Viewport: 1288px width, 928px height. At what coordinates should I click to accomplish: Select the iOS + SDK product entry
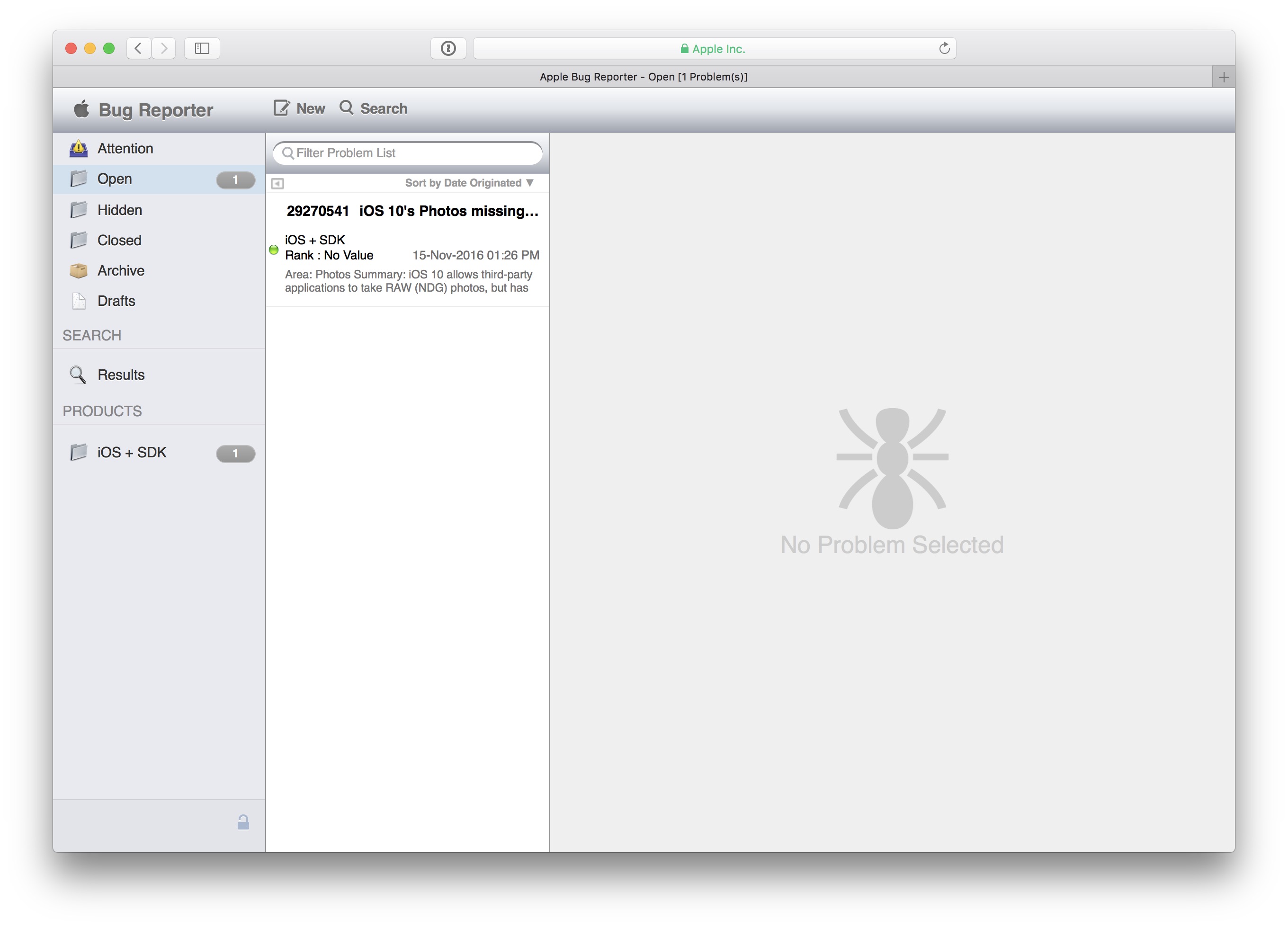coord(131,452)
